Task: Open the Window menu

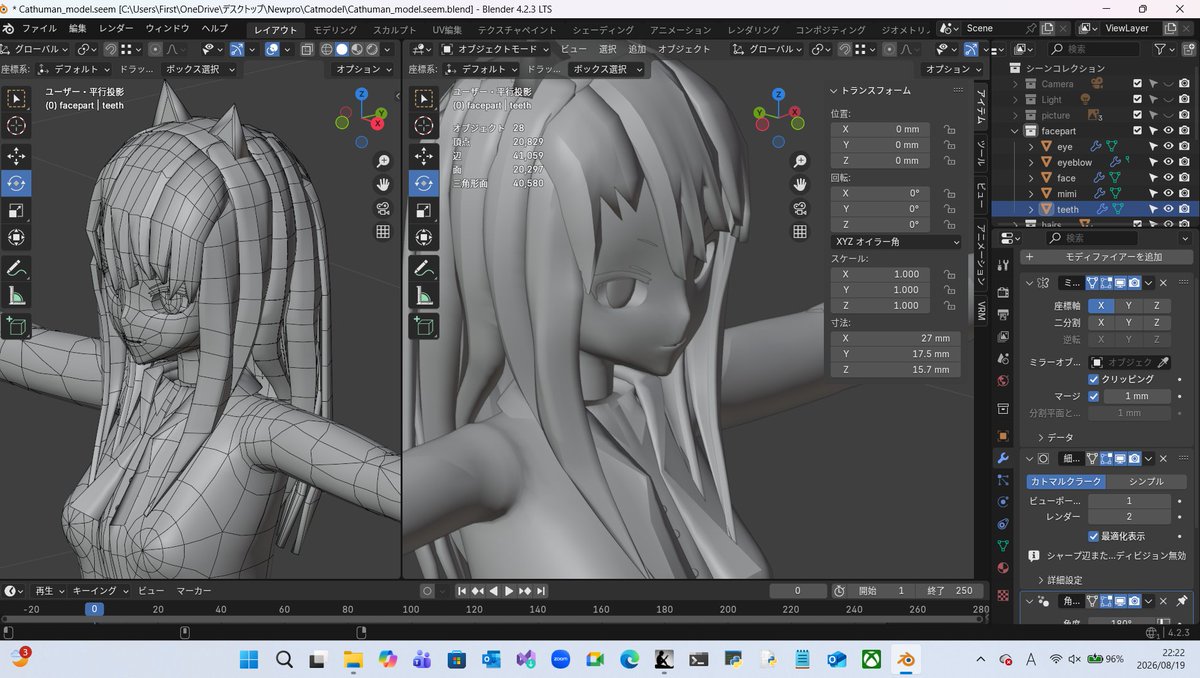Action: [x=167, y=29]
